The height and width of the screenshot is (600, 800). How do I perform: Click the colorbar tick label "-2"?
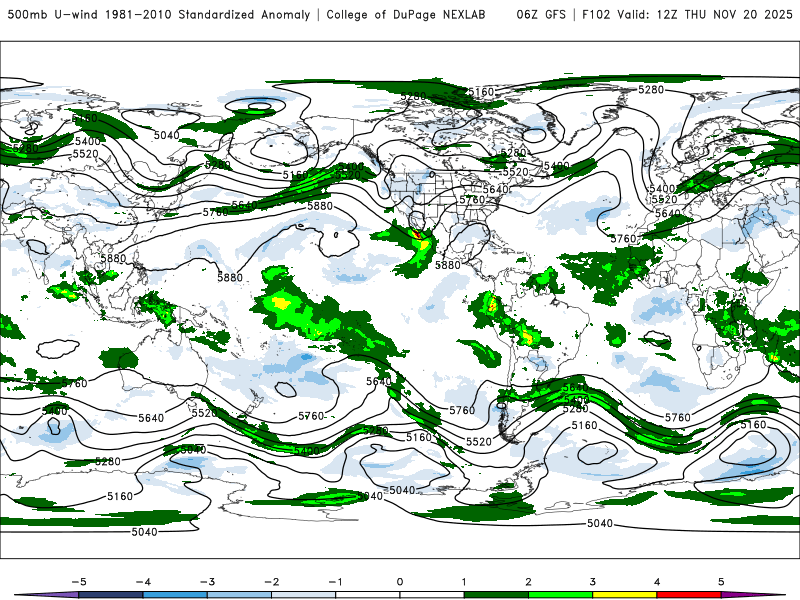pos(271,582)
